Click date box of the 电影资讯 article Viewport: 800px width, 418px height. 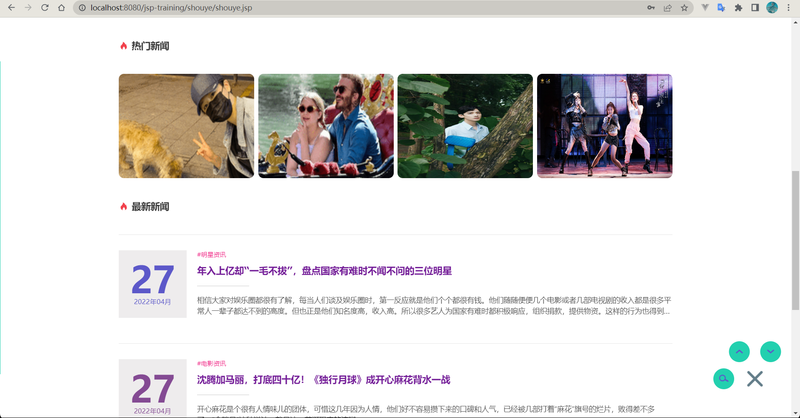coord(153,388)
